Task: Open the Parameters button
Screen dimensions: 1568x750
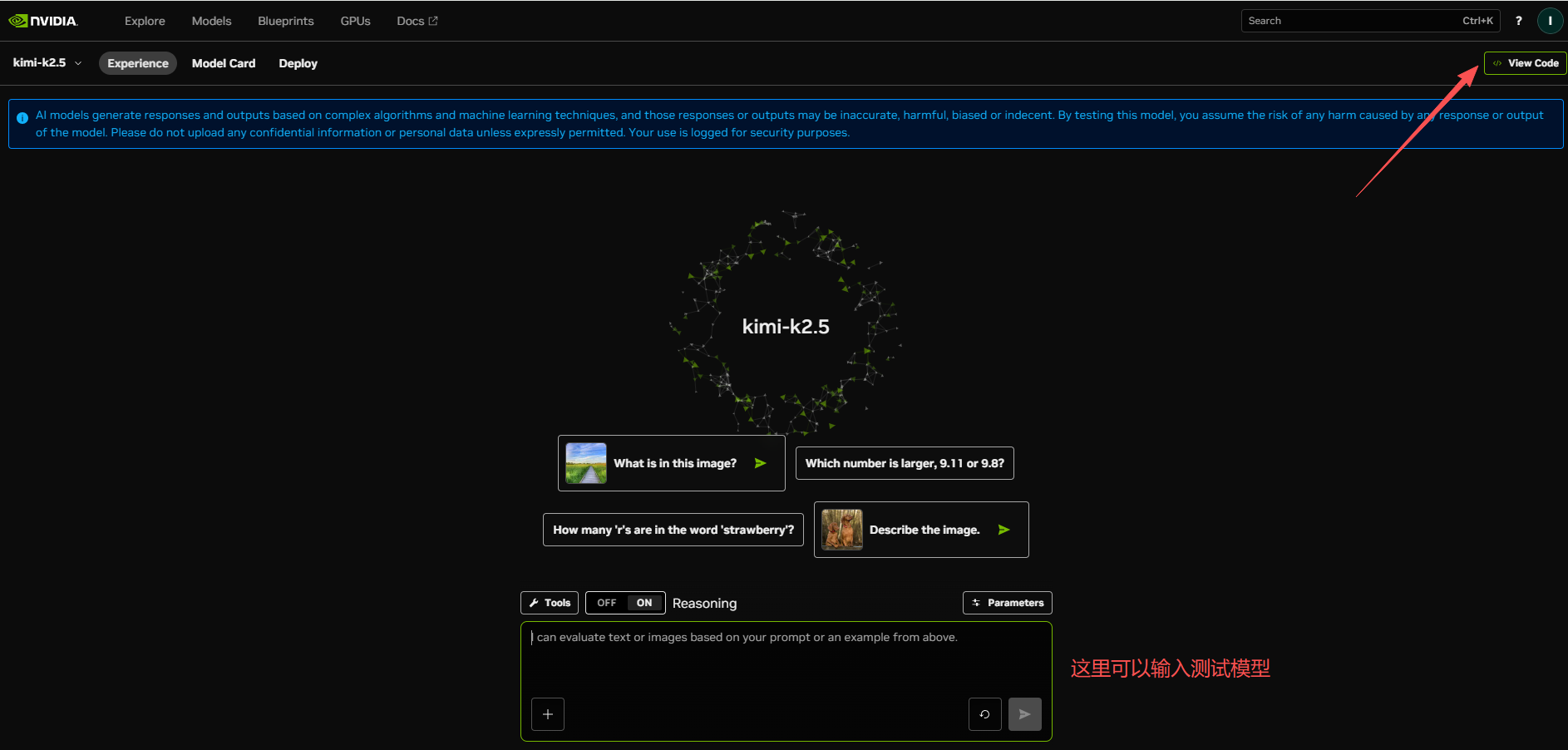Action: (1008, 603)
